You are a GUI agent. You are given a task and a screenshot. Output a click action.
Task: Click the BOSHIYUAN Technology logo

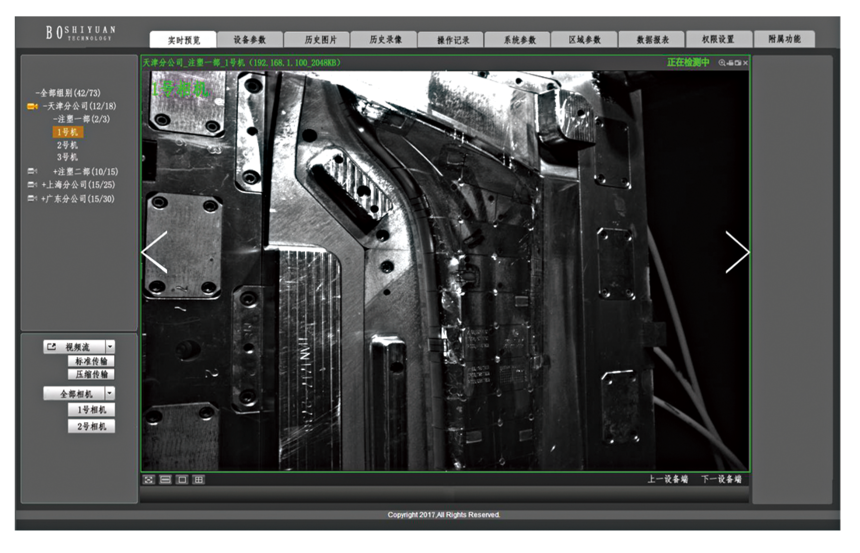pos(81,32)
